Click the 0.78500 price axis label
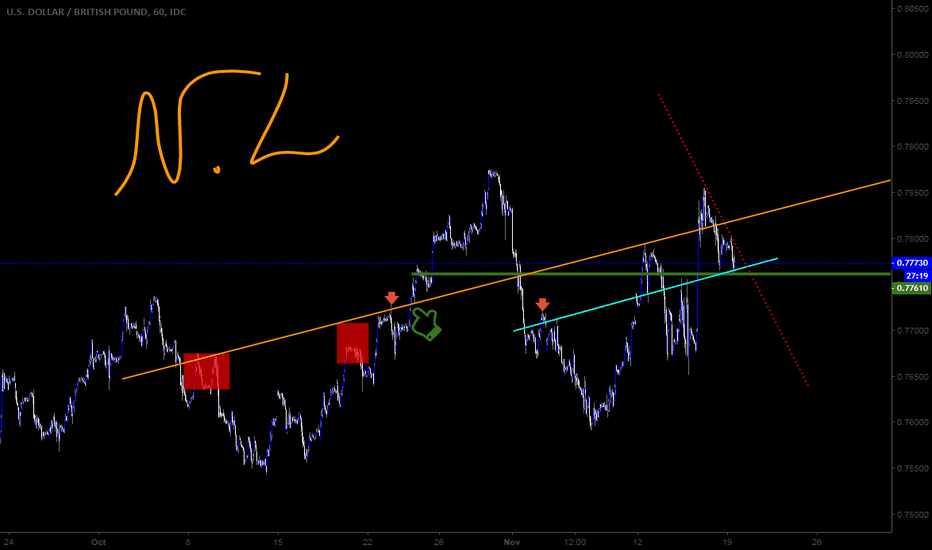This screenshot has height=550, width=932. (912, 193)
